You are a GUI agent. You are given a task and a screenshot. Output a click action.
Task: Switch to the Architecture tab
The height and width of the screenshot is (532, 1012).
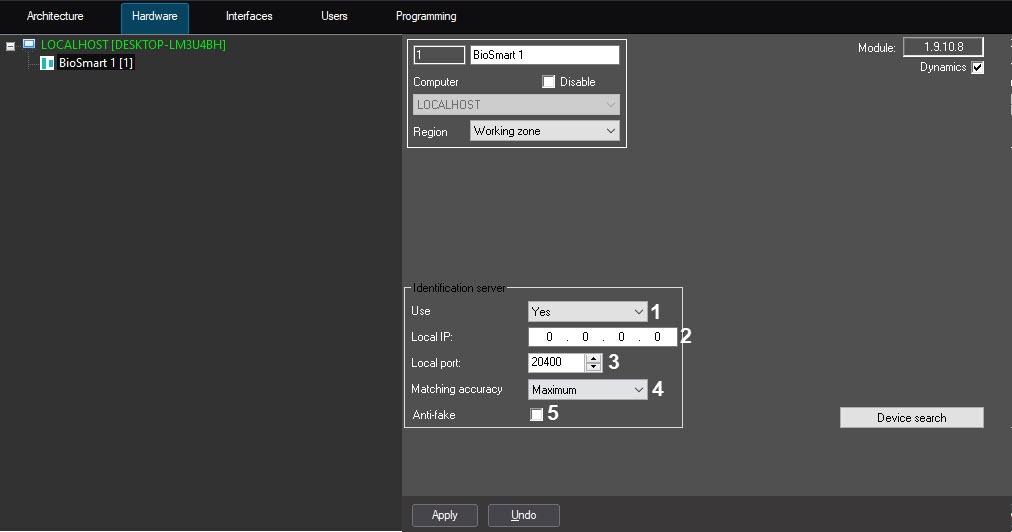pyautogui.click(x=55, y=16)
